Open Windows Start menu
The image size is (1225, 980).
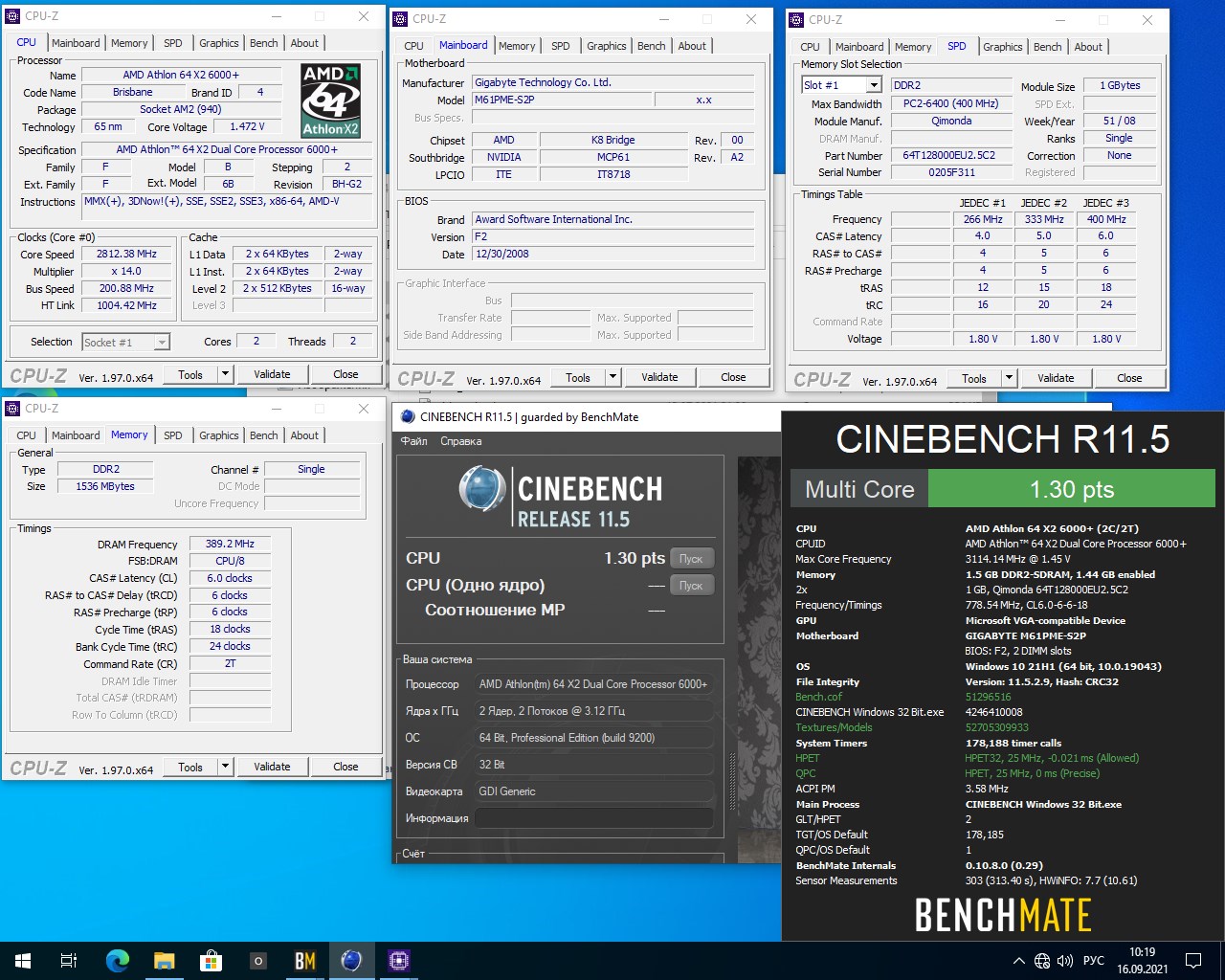coord(23,961)
